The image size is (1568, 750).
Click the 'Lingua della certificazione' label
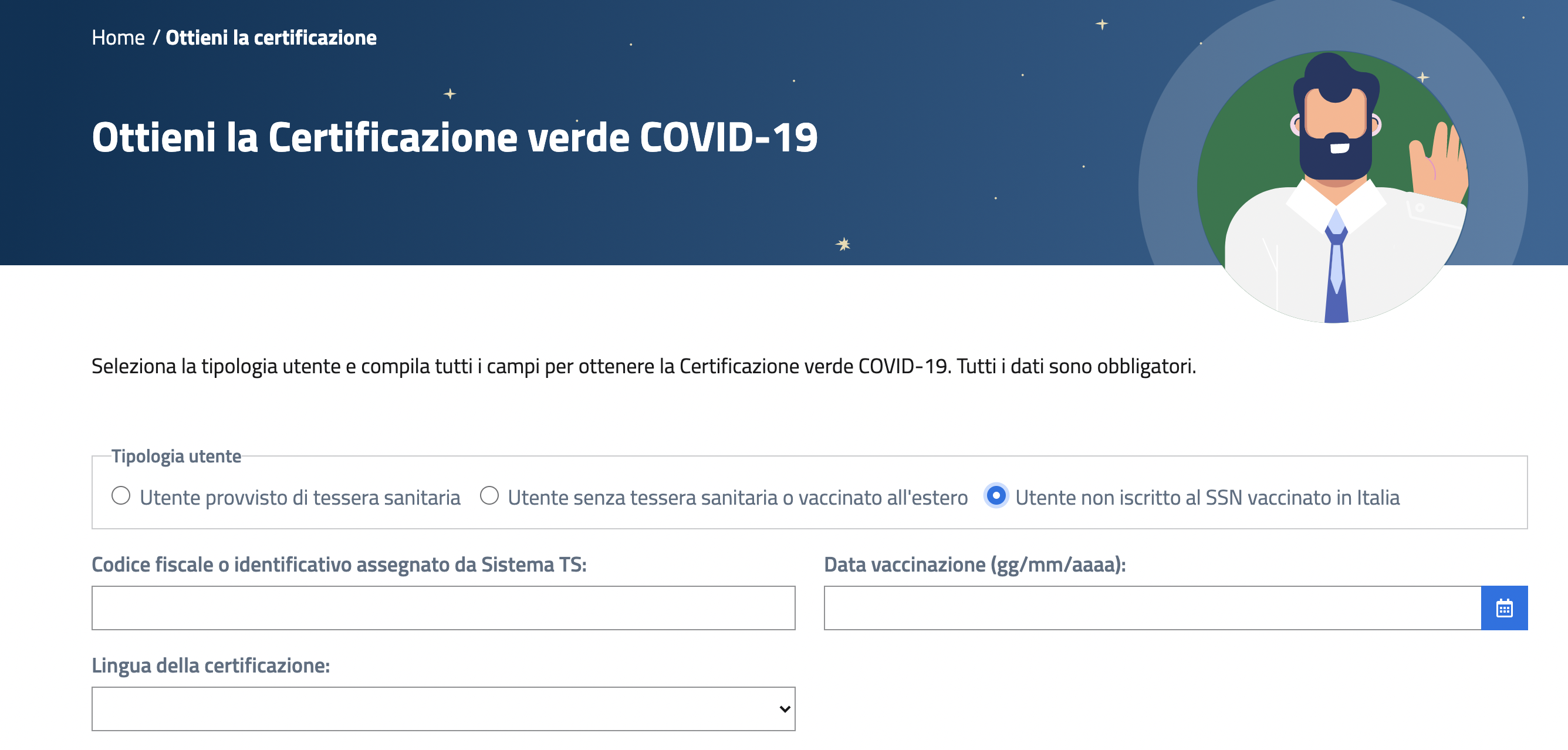(211, 665)
